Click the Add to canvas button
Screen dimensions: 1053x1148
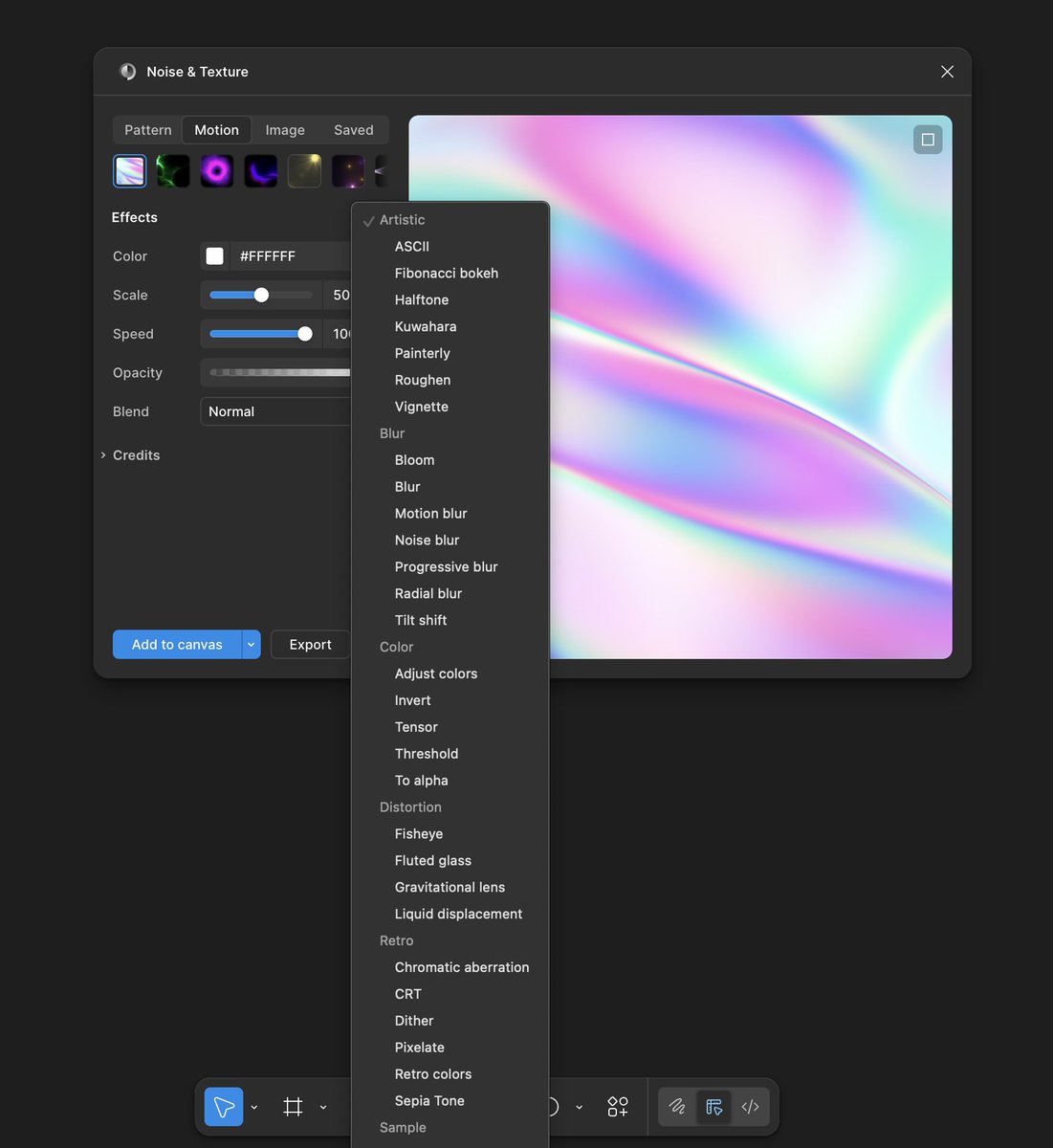coord(176,644)
